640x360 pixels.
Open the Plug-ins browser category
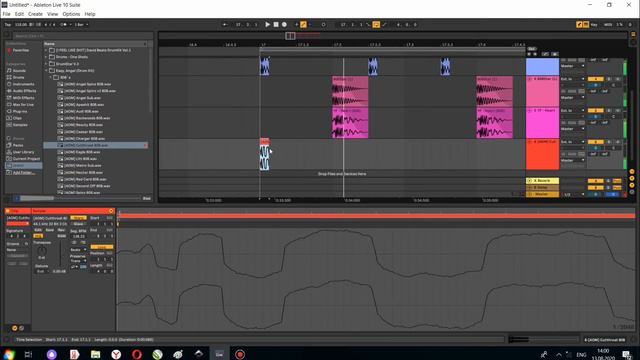(x=20, y=111)
